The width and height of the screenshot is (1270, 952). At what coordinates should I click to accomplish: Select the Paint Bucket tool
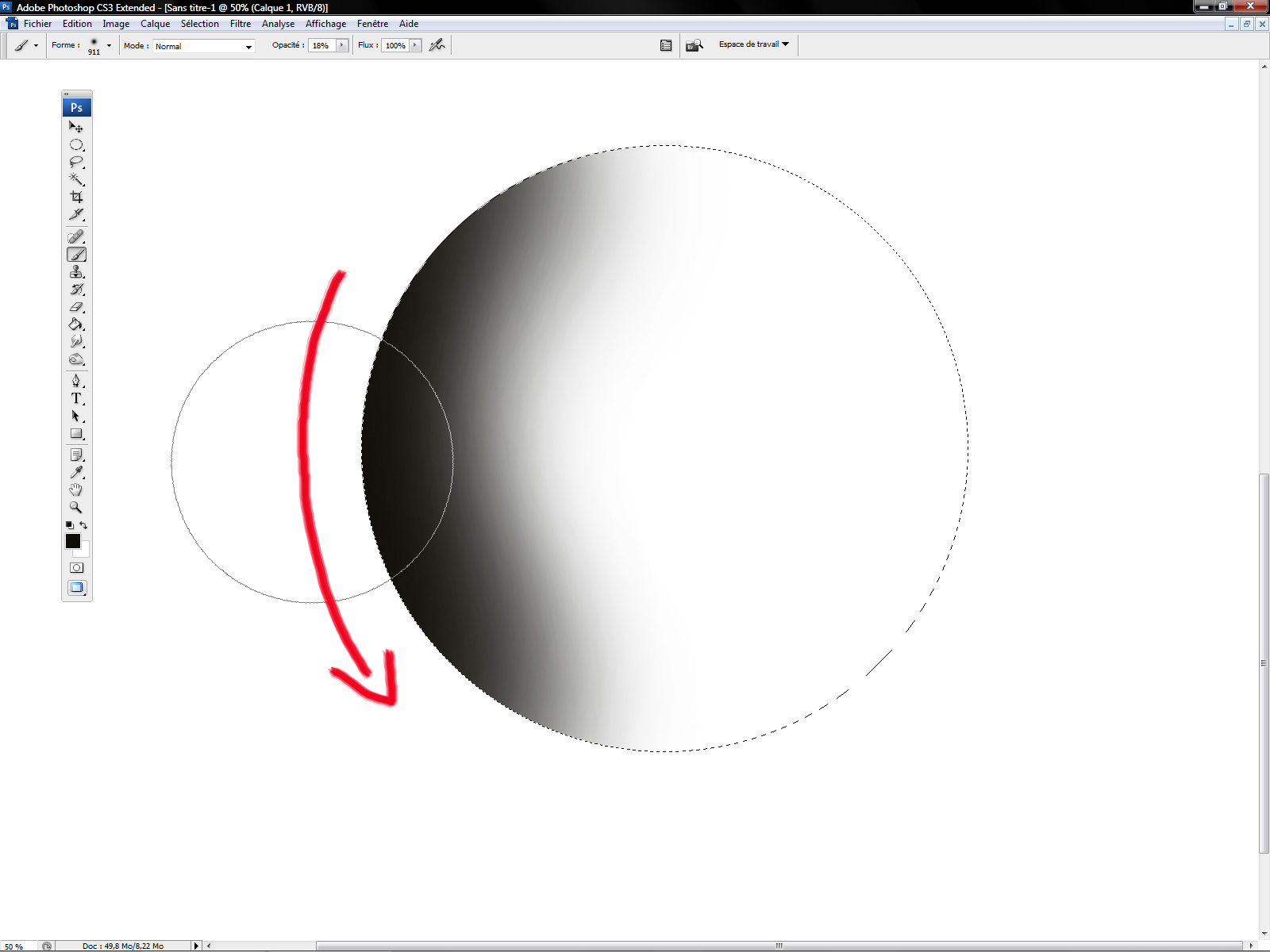tap(76, 324)
